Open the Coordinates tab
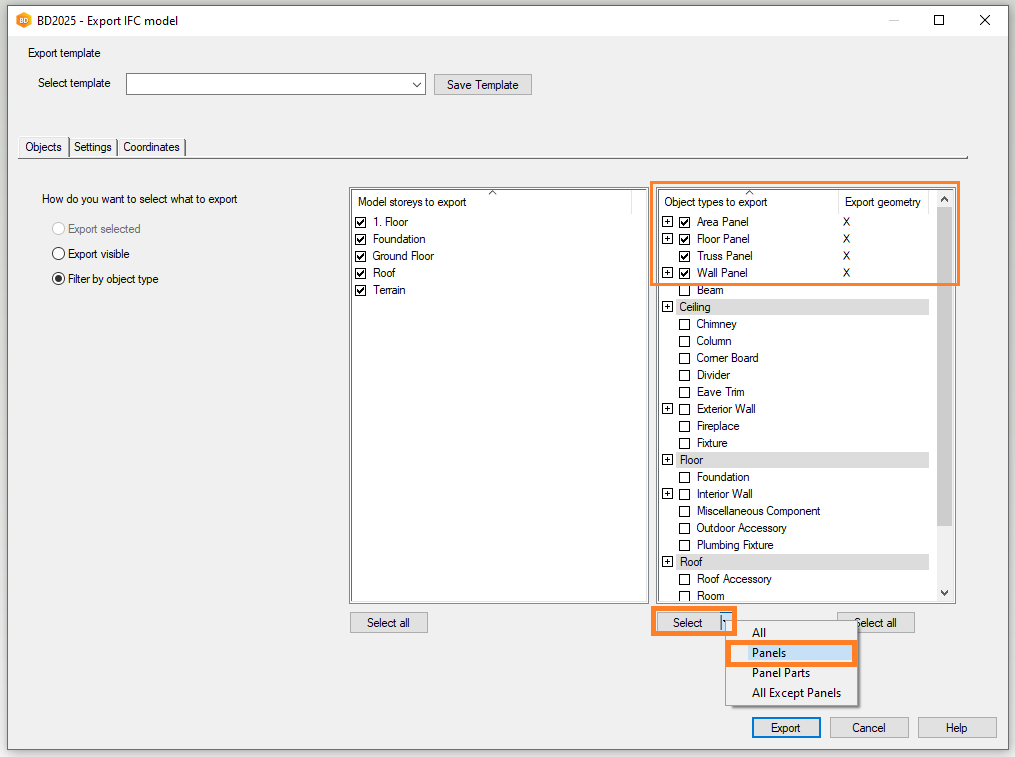1015x757 pixels. point(151,147)
